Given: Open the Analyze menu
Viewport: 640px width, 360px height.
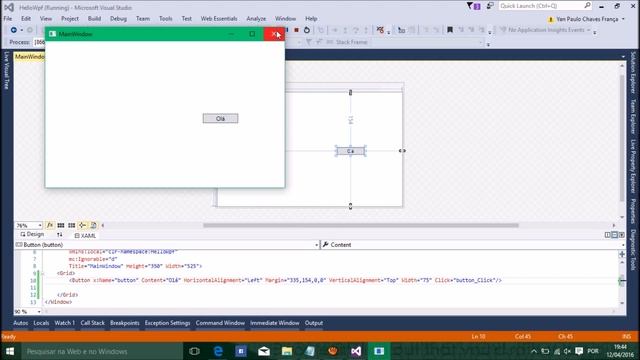Looking at the screenshot, I should 256,19.
